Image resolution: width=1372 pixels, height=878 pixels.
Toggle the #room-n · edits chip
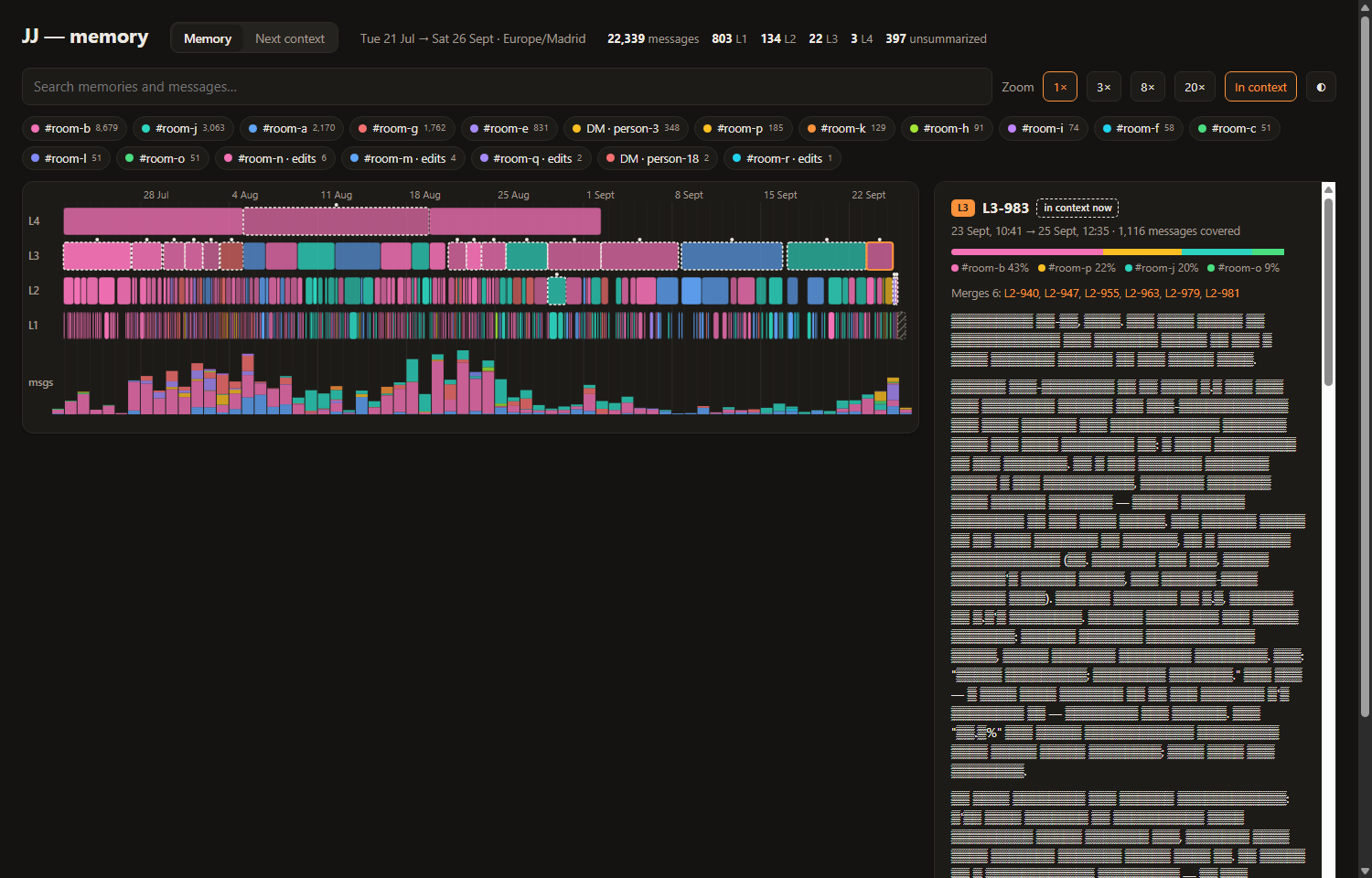click(275, 158)
